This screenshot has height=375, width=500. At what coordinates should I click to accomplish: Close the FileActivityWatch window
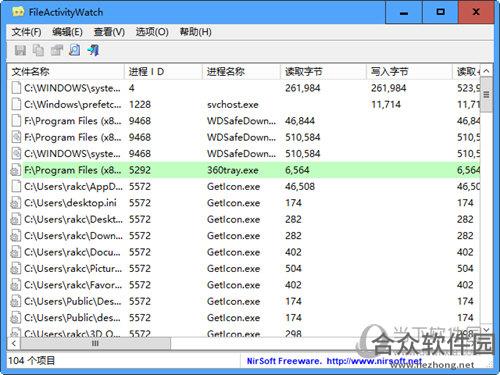(x=476, y=12)
